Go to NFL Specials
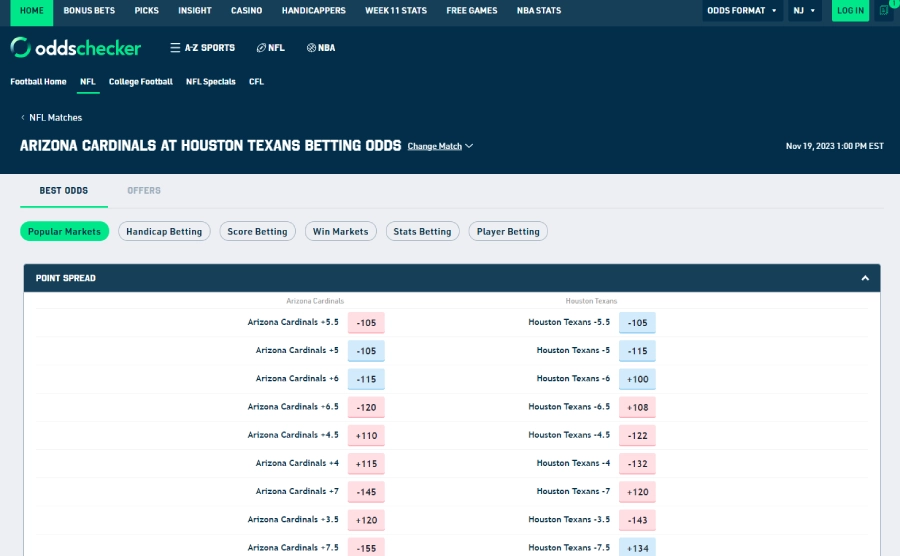Image resolution: width=900 pixels, height=556 pixels. coord(211,81)
